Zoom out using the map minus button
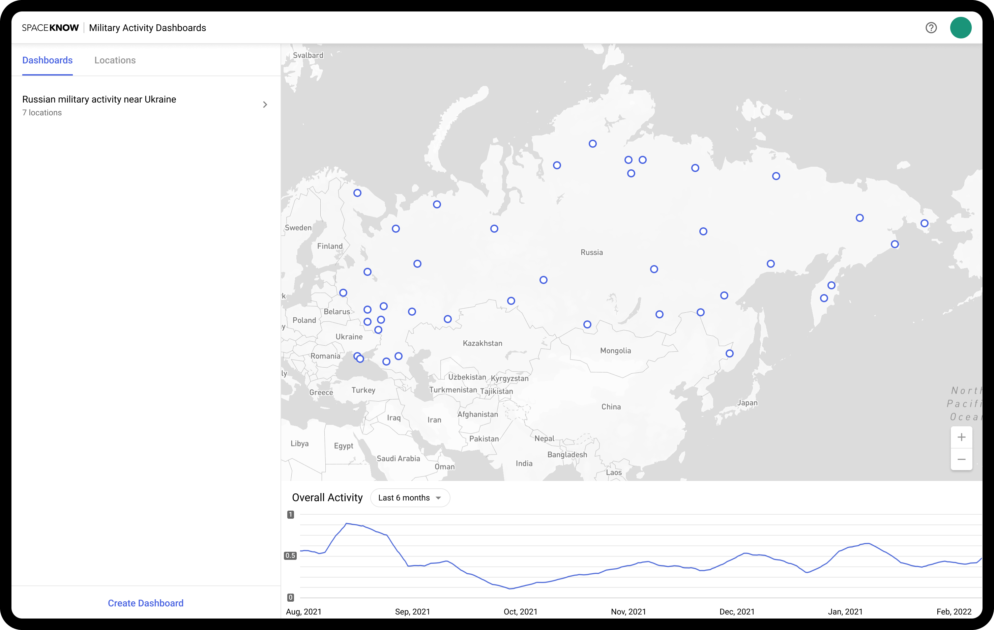Viewport: 994px width, 630px height. click(x=961, y=459)
